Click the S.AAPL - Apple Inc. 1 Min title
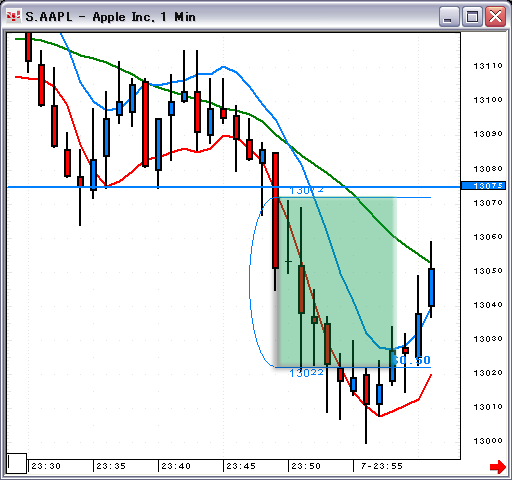 (111, 17)
